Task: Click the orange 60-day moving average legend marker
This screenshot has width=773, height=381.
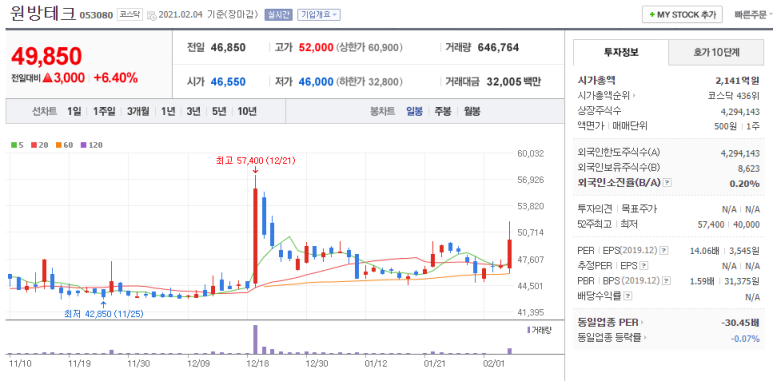Action: (58, 145)
